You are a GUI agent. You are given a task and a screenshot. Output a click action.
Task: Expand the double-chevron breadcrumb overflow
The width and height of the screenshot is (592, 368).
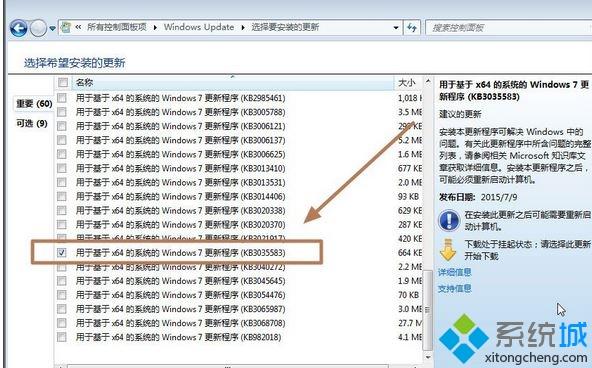click(78, 27)
